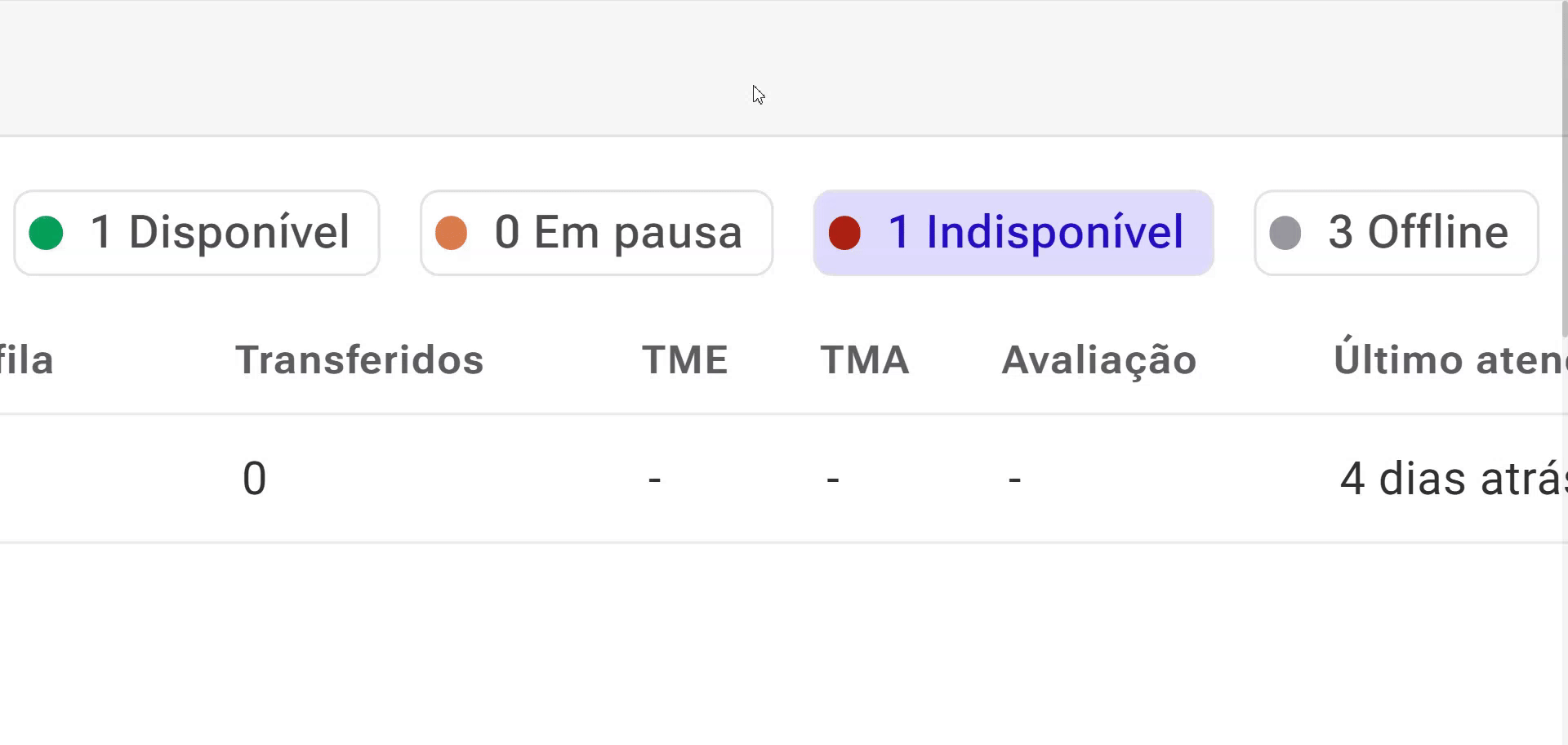Sort by the Transferidos column header
This screenshot has height=745, width=1568.
click(359, 360)
